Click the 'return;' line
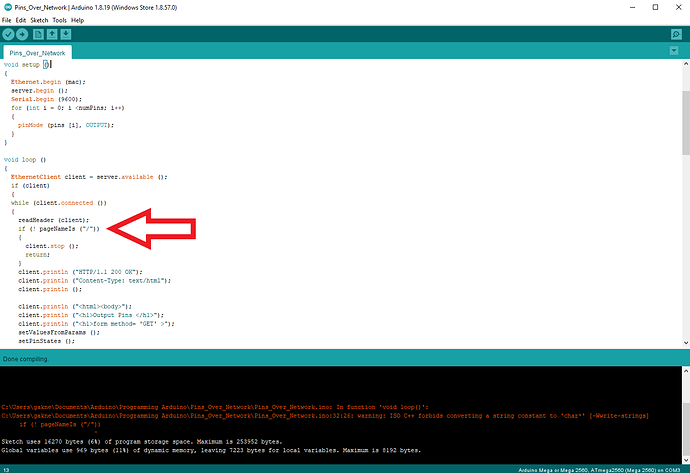Image resolution: width=690 pixels, height=473 pixels. 37,255
